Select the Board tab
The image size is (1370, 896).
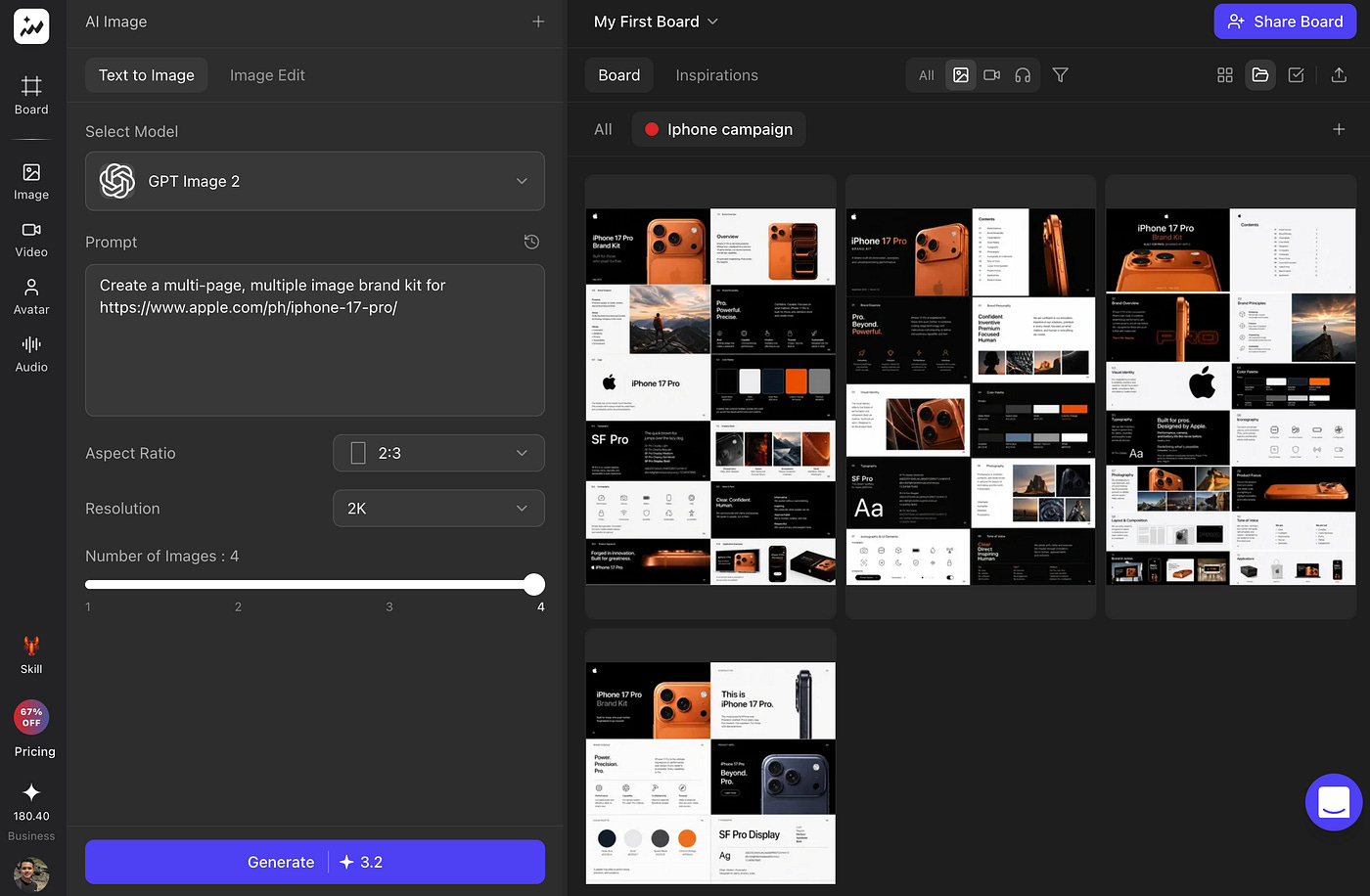click(x=619, y=75)
